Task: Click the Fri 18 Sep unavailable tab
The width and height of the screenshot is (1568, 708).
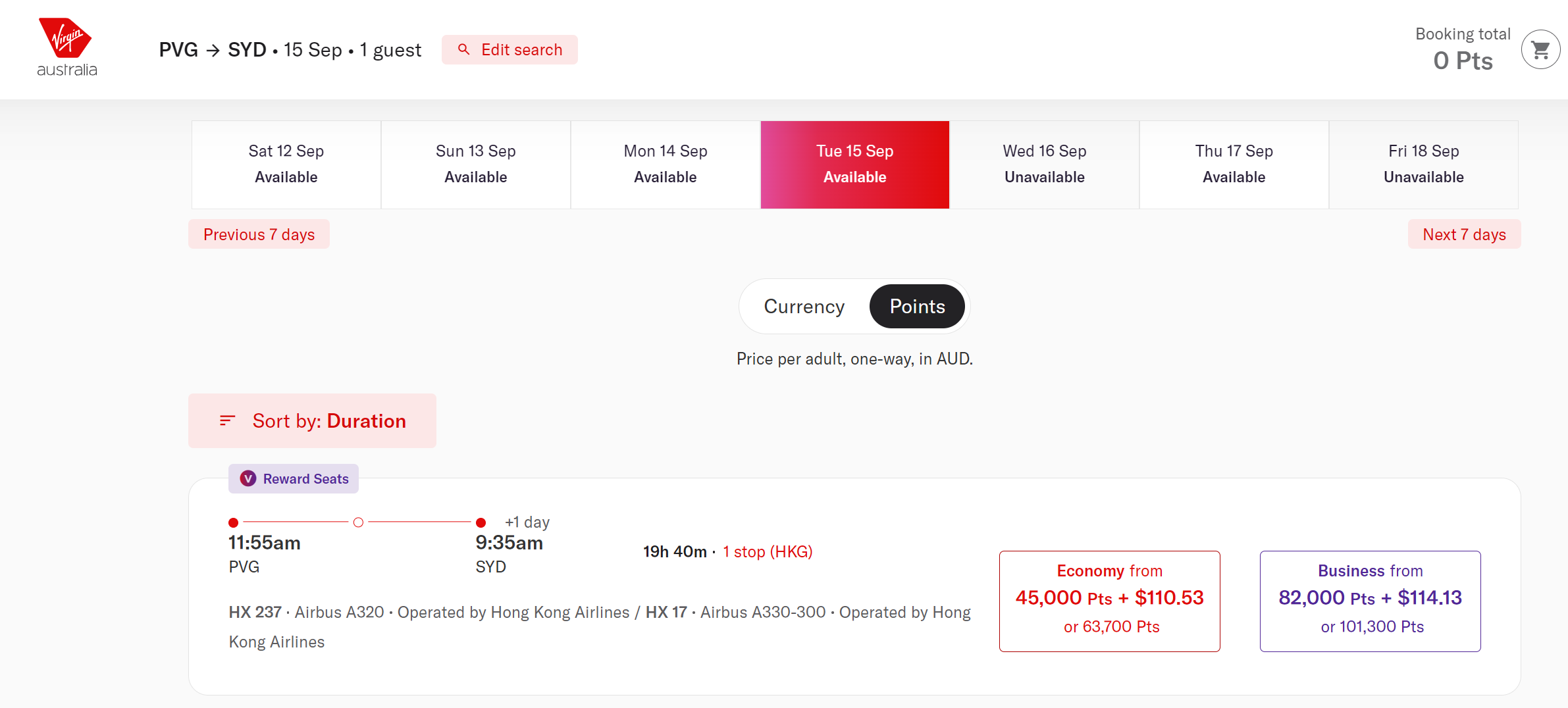Action: click(x=1424, y=164)
